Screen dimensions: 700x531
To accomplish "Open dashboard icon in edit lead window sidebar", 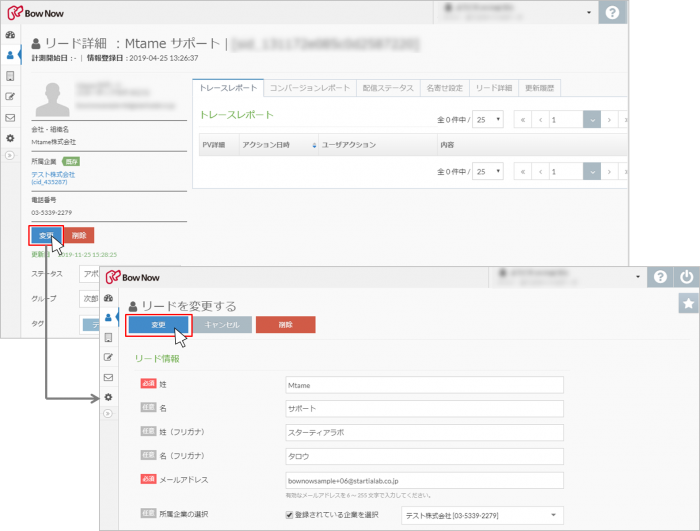I will [x=108, y=298].
